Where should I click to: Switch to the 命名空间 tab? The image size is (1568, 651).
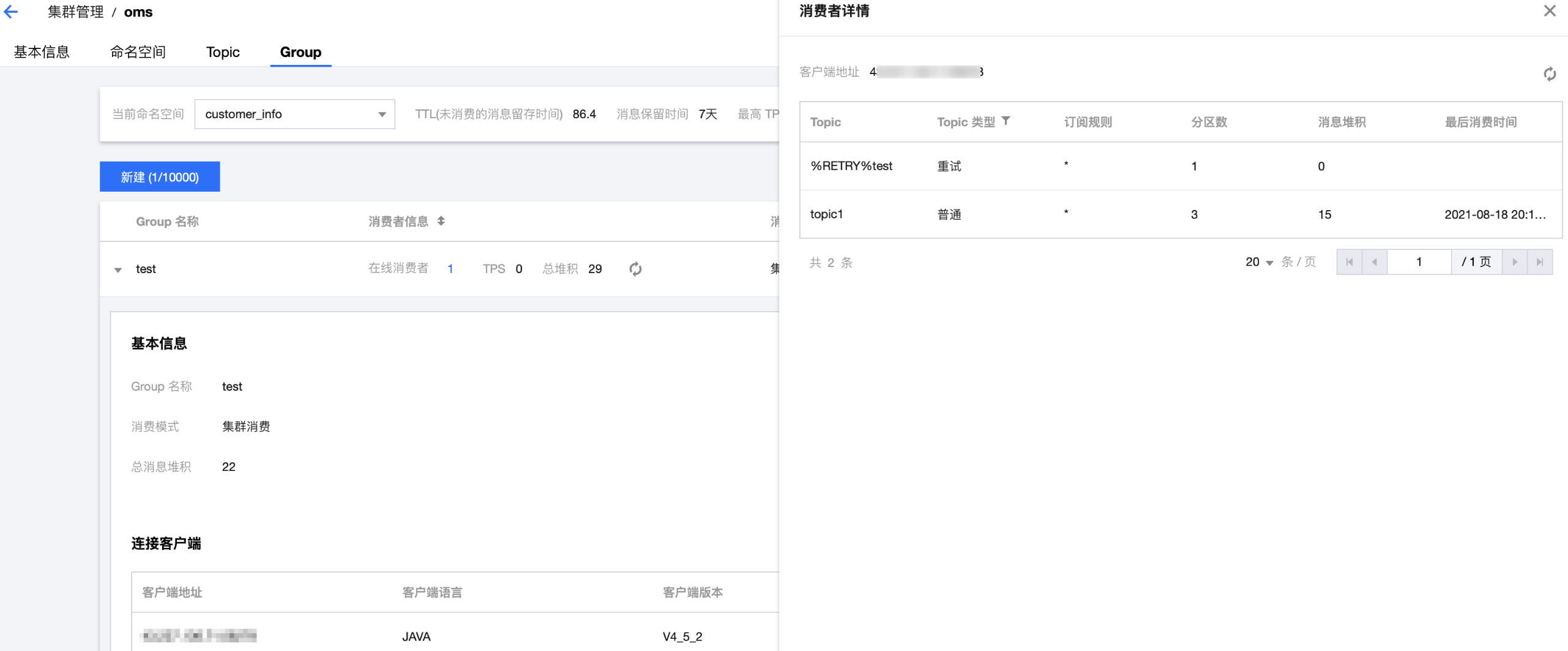click(138, 52)
